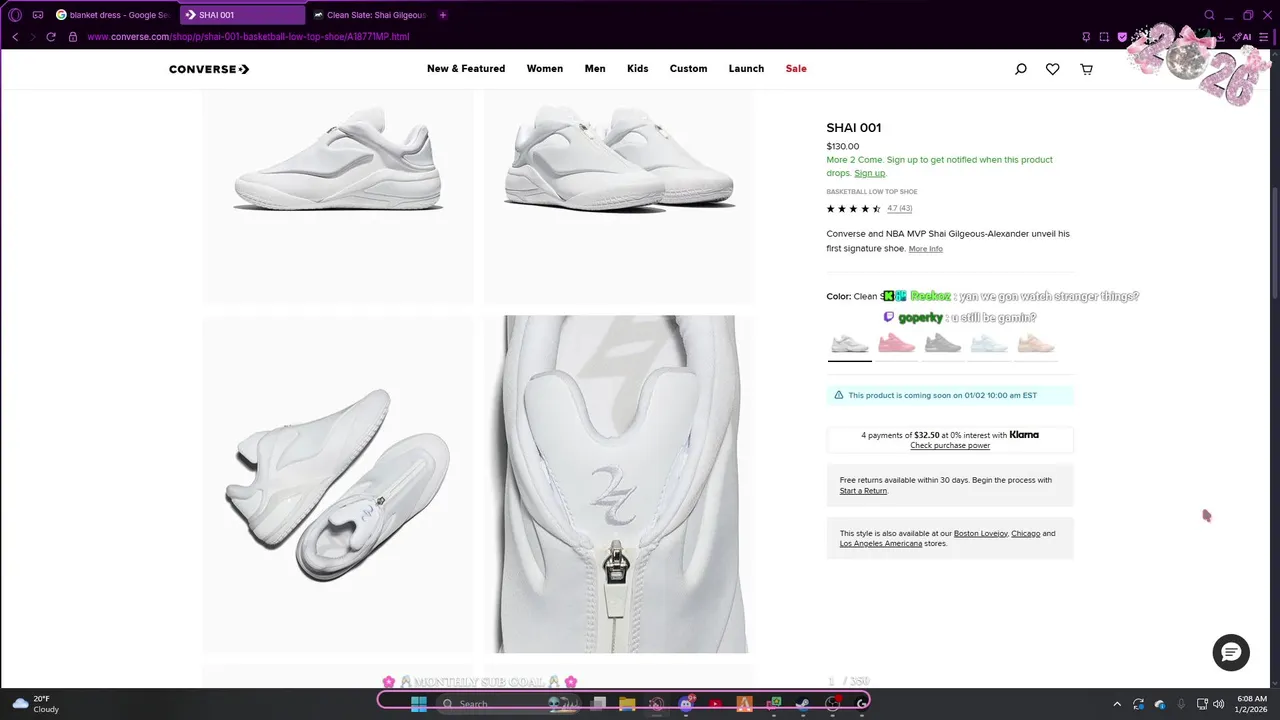The height and width of the screenshot is (720, 1280).
Task: Reload the page
Action: [x=51, y=37]
